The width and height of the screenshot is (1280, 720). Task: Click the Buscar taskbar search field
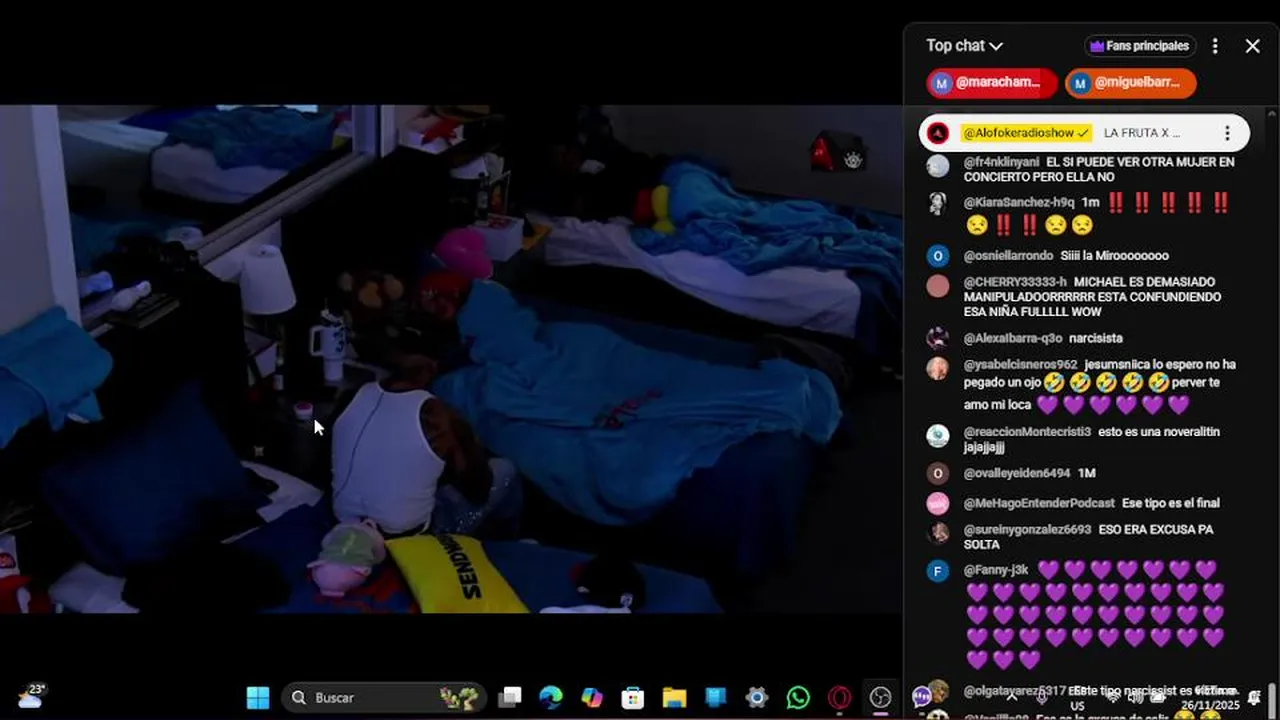[x=385, y=697]
